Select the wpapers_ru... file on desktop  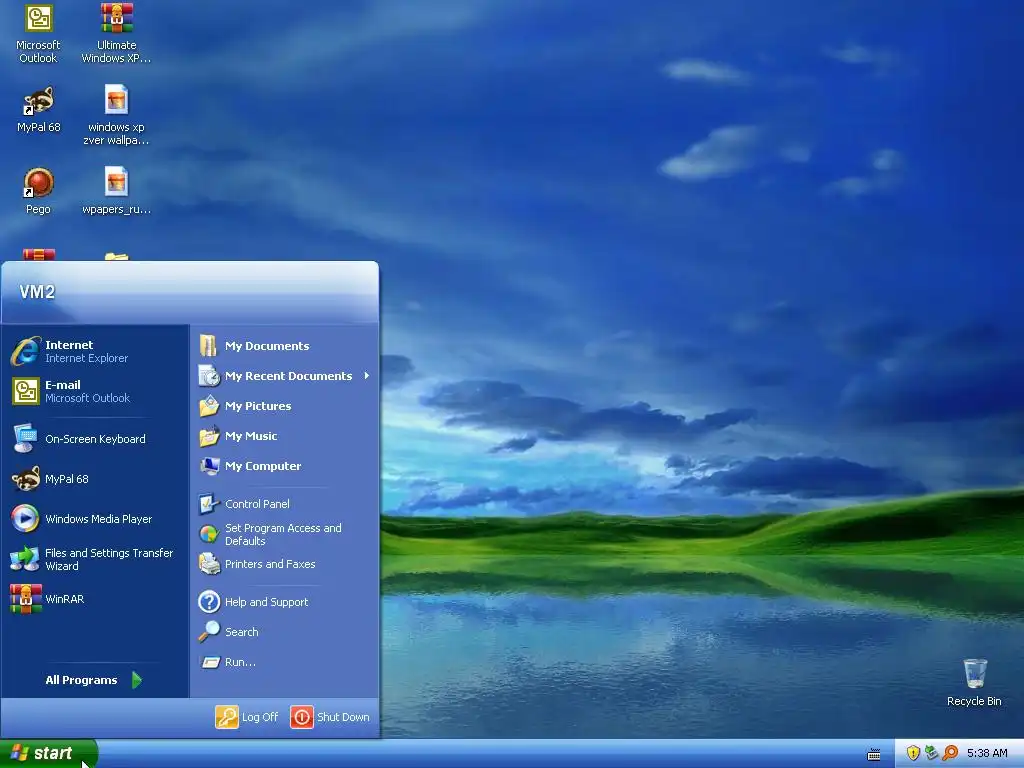(x=116, y=191)
